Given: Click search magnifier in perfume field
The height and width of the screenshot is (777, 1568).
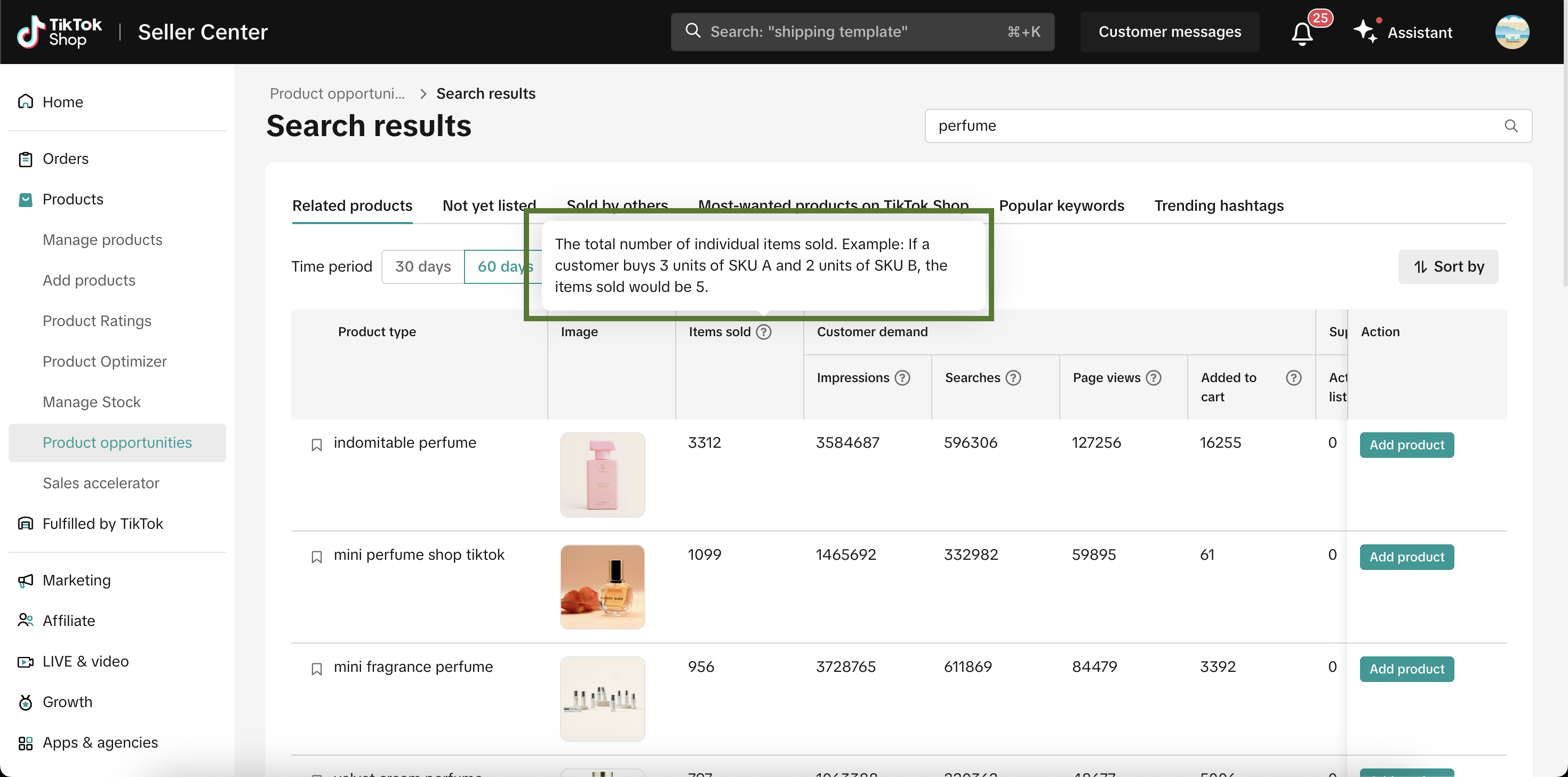Looking at the screenshot, I should pyautogui.click(x=1511, y=126).
